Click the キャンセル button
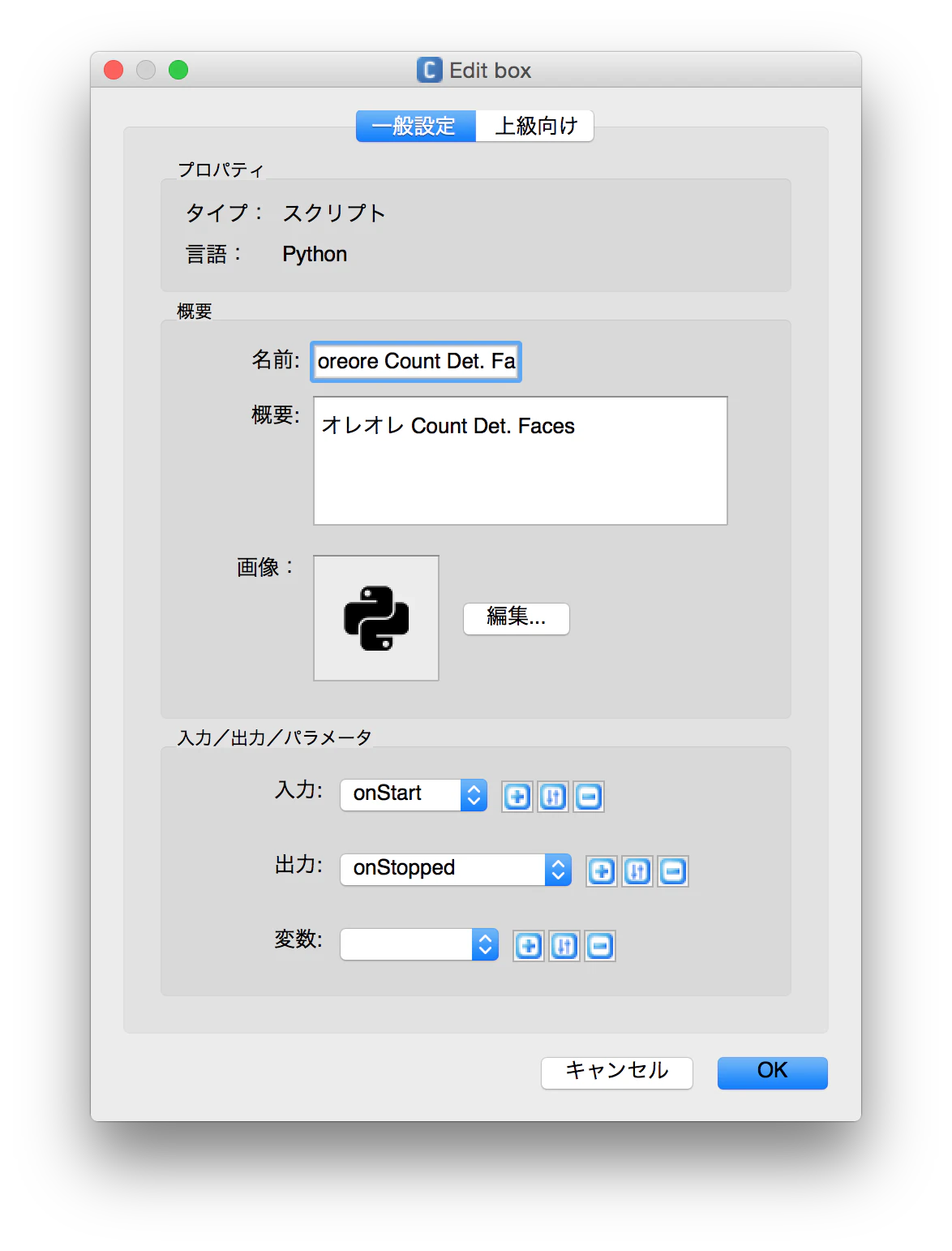The image size is (952, 1251). [x=617, y=1073]
